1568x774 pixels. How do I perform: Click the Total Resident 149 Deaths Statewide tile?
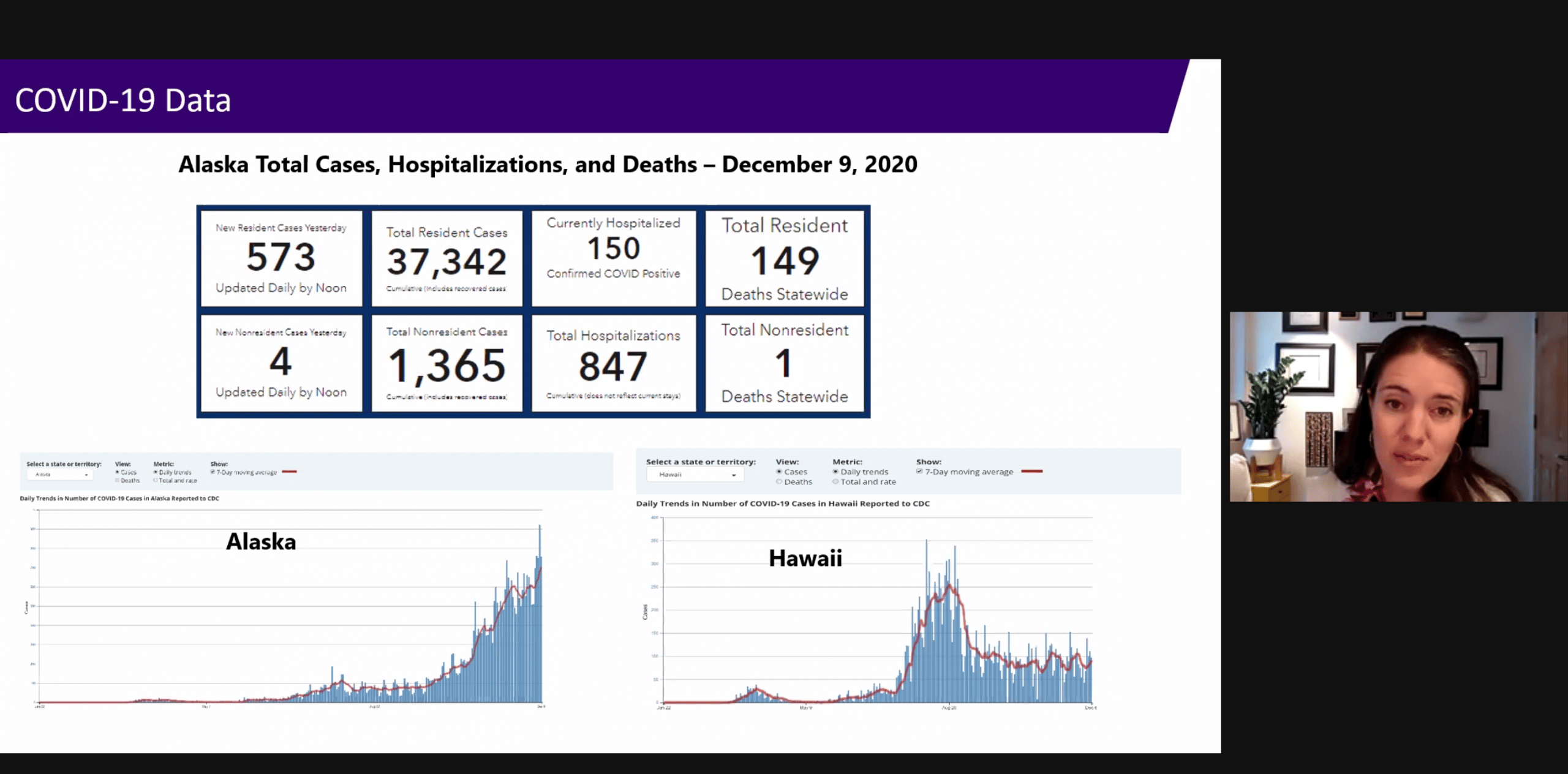[x=785, y=258]
